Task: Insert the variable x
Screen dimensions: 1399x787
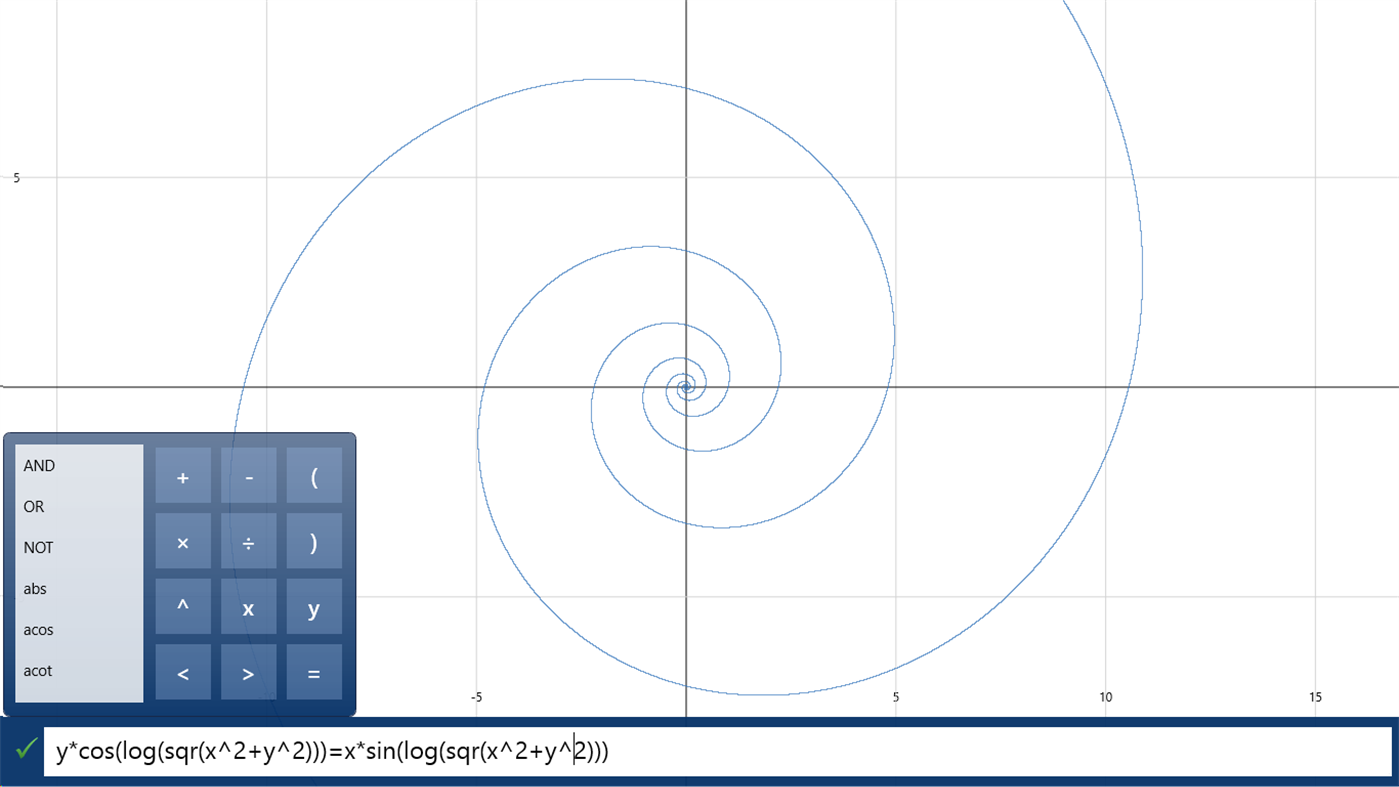Action: click(248, 606)
